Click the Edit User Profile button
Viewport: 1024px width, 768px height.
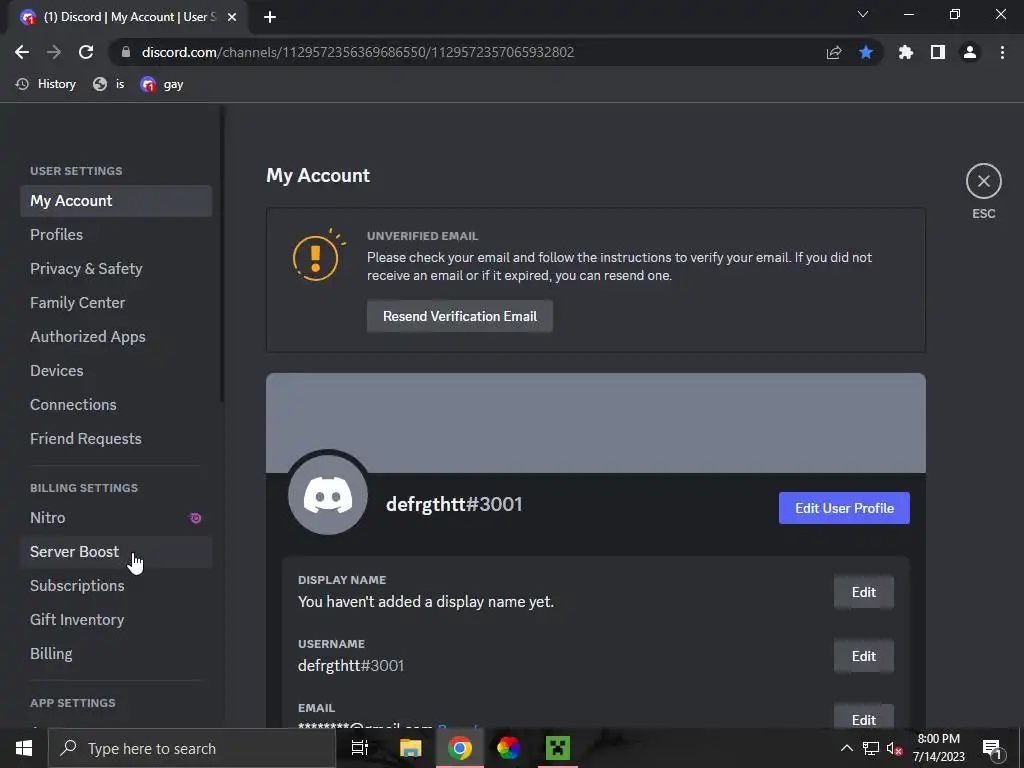(844, 508)
